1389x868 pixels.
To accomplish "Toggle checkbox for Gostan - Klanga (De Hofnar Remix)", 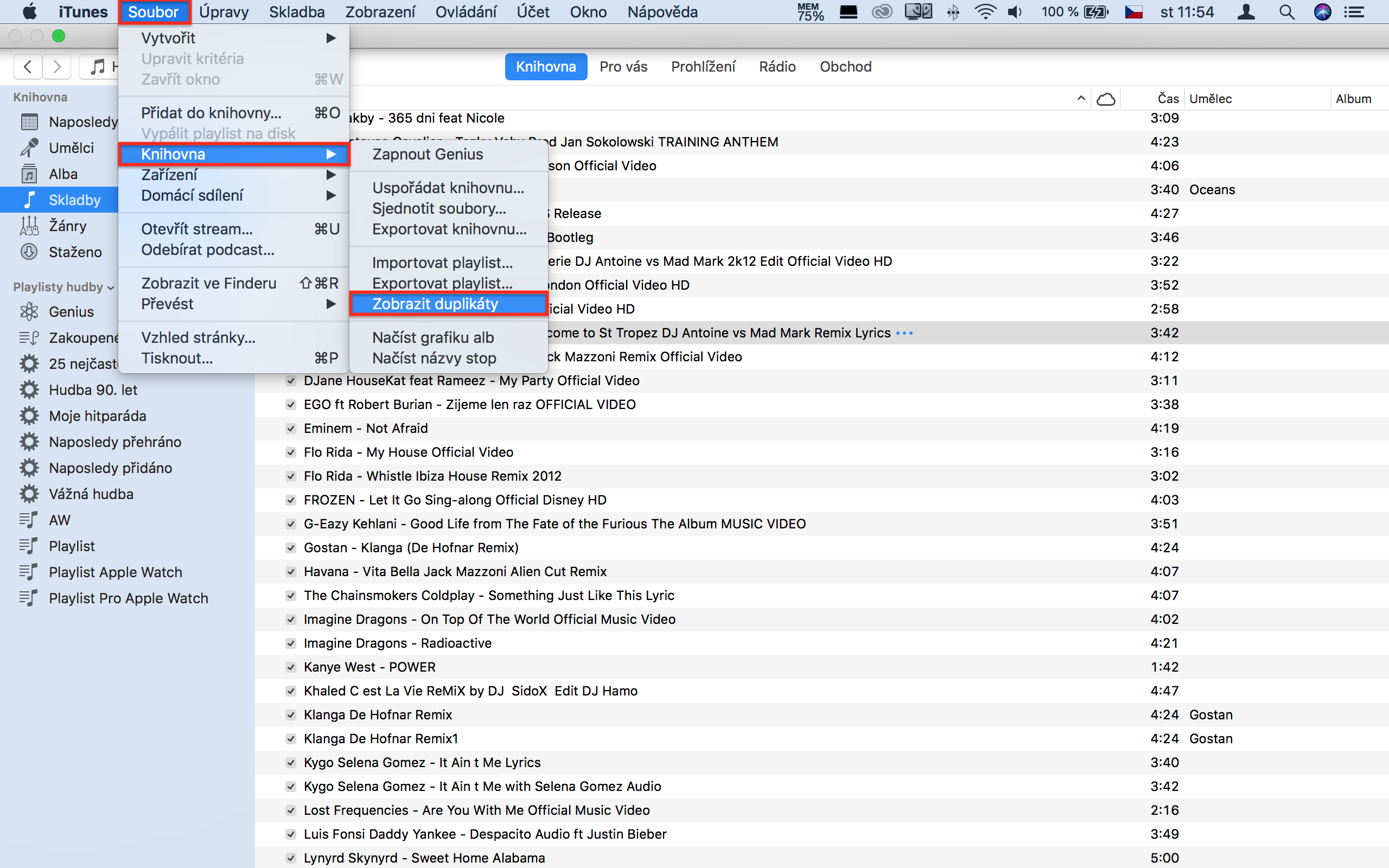I will coord(290,548).
